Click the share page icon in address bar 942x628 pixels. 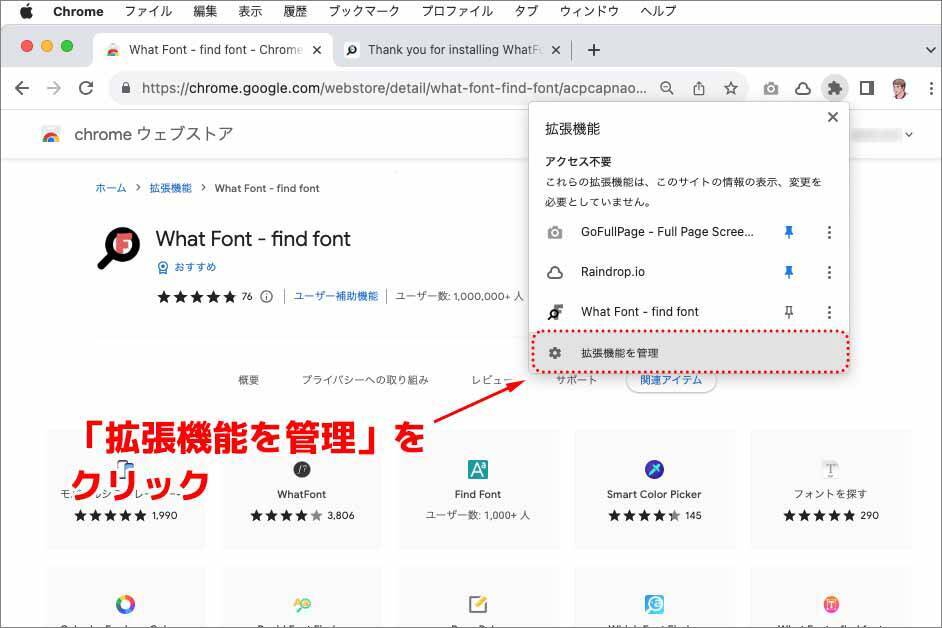[x=699, y=88]
